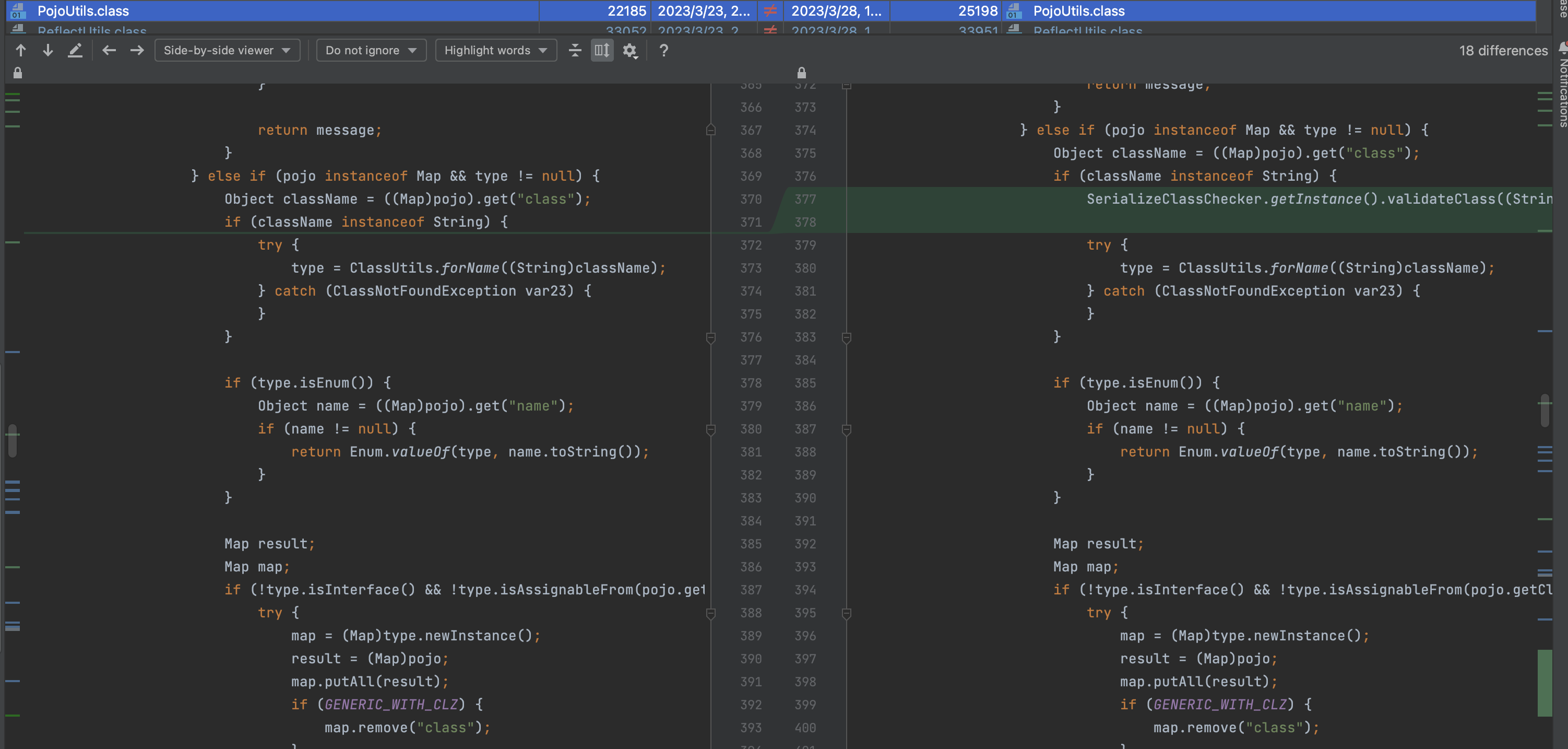The image size is (1568, 749).
Task: Collapse fold marker at right line 387
Action: pyautogui.click(x=846, y=429)
